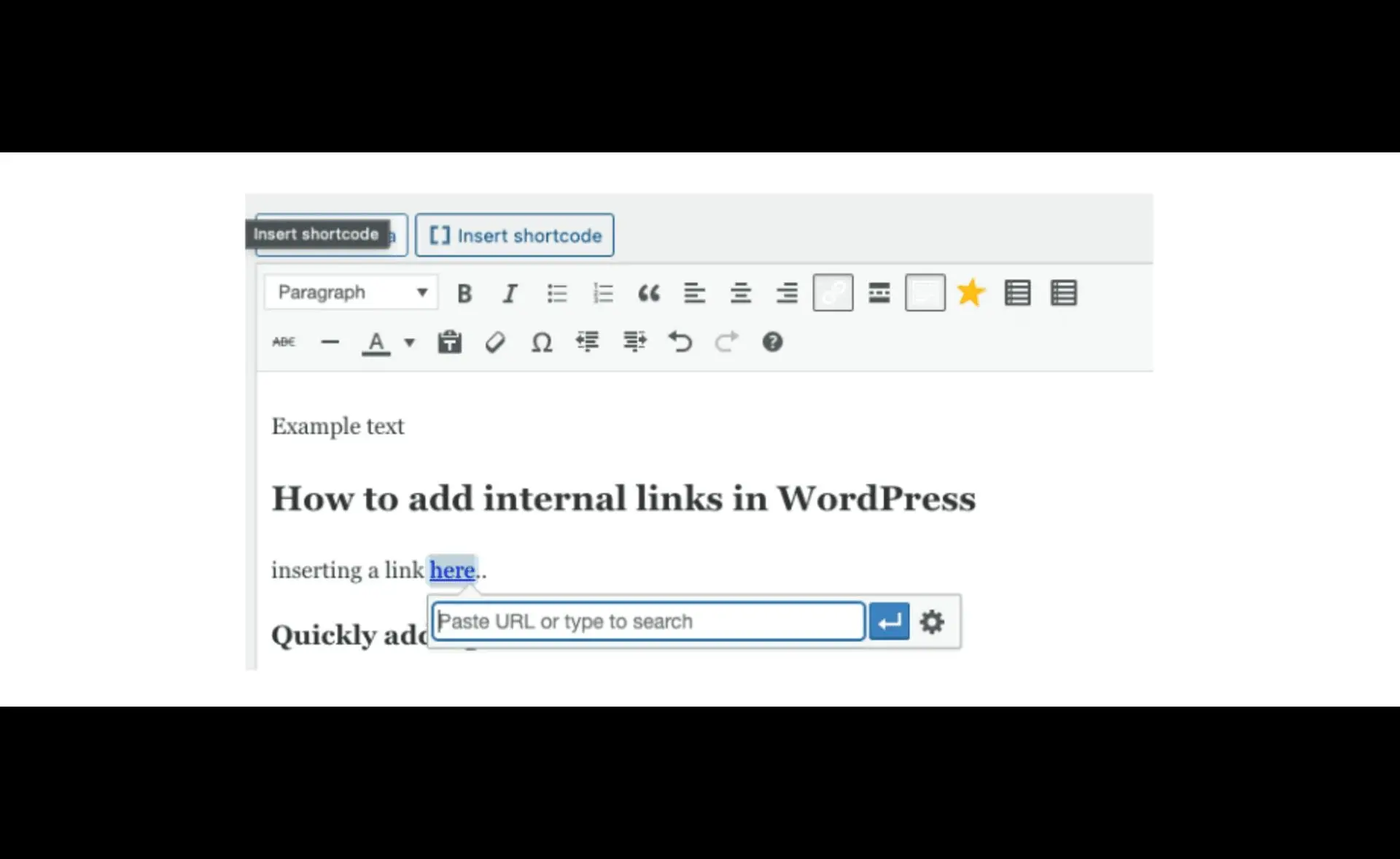The image size is (1400, 859).
Task: Click the Insert shortcode button
Action: [515, 236]
